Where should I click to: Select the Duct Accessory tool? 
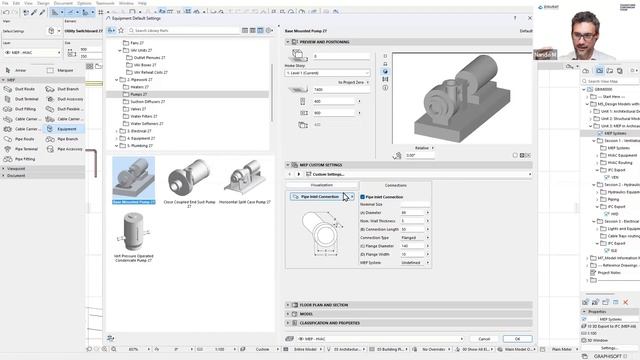[63, 99]
